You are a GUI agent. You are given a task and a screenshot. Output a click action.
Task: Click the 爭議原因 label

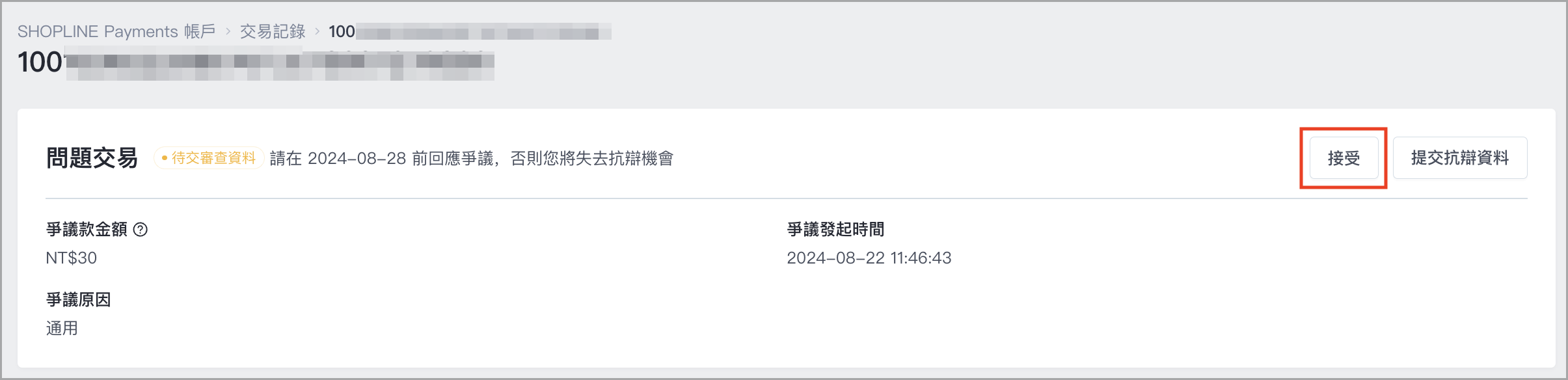click(78, 299)
